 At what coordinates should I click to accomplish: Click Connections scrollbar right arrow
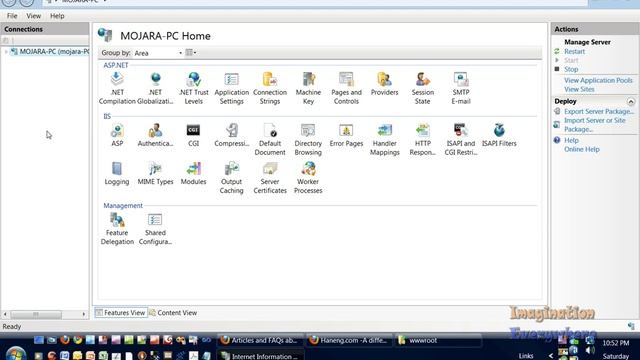pyautogui.click(x=84, y=314)
